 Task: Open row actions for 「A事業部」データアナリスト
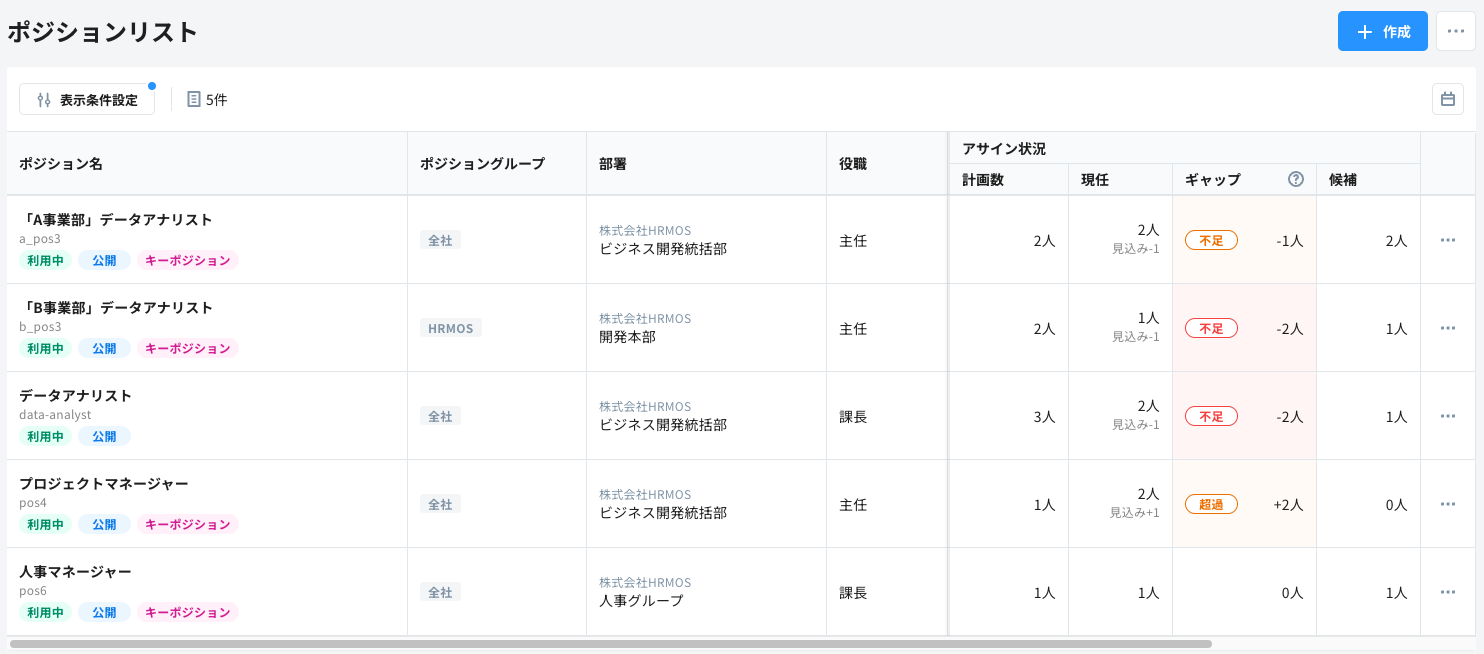(x=1447, y=239)
